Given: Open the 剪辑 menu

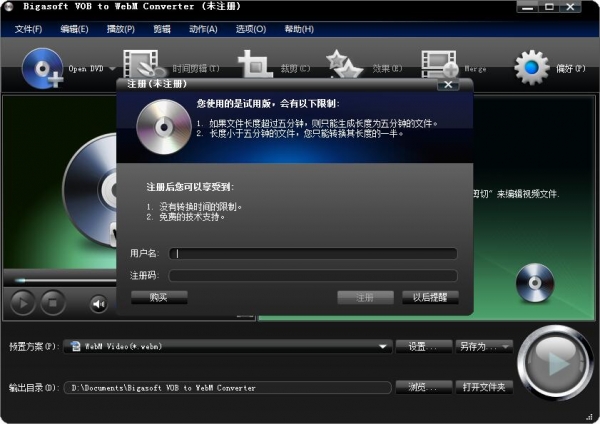Looking at the screenshot, I should click(x=162, y=29).
